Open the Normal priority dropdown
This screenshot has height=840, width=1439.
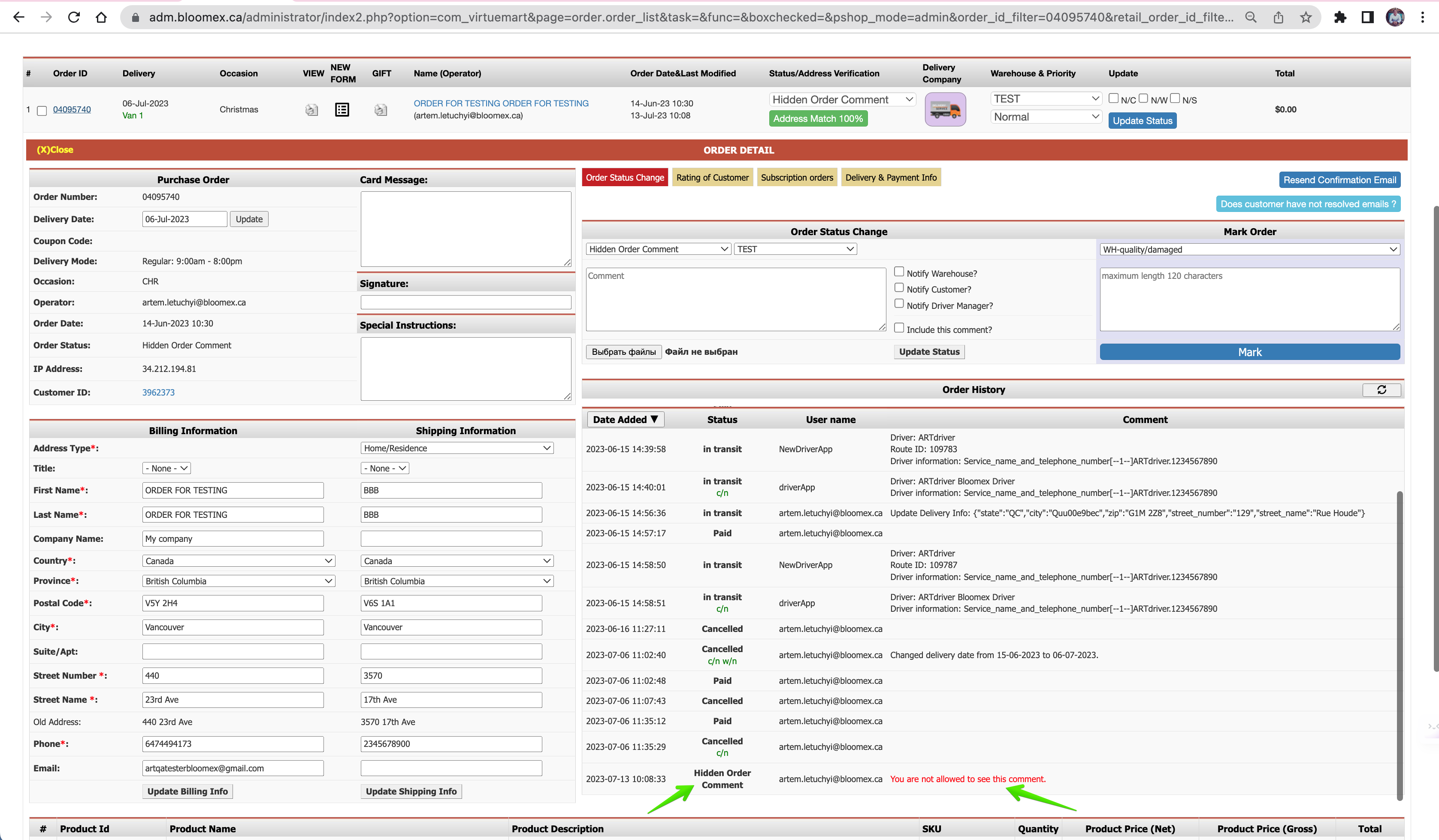point(1046,117)
